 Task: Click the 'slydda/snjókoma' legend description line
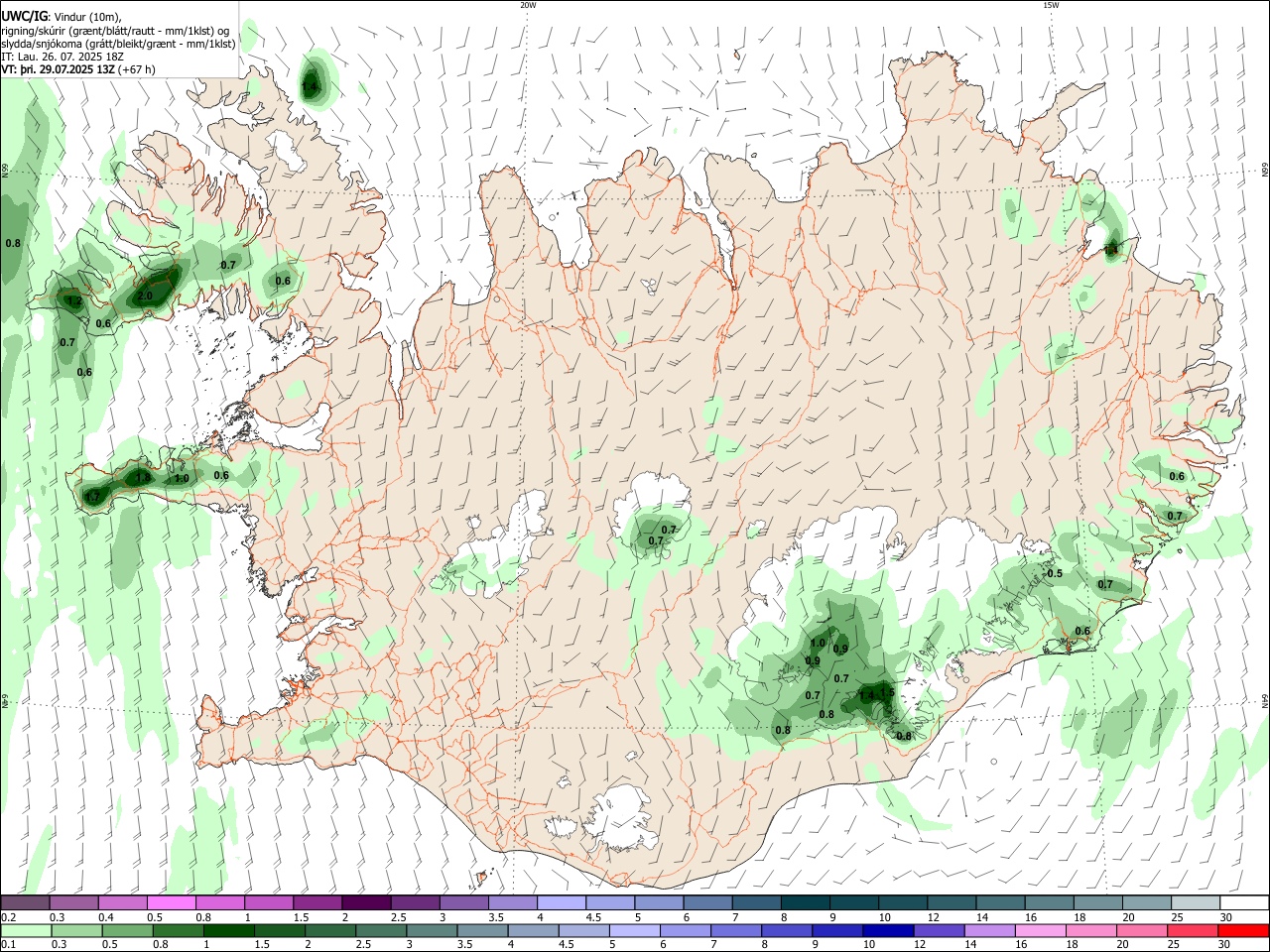click(x=118, y=44)
